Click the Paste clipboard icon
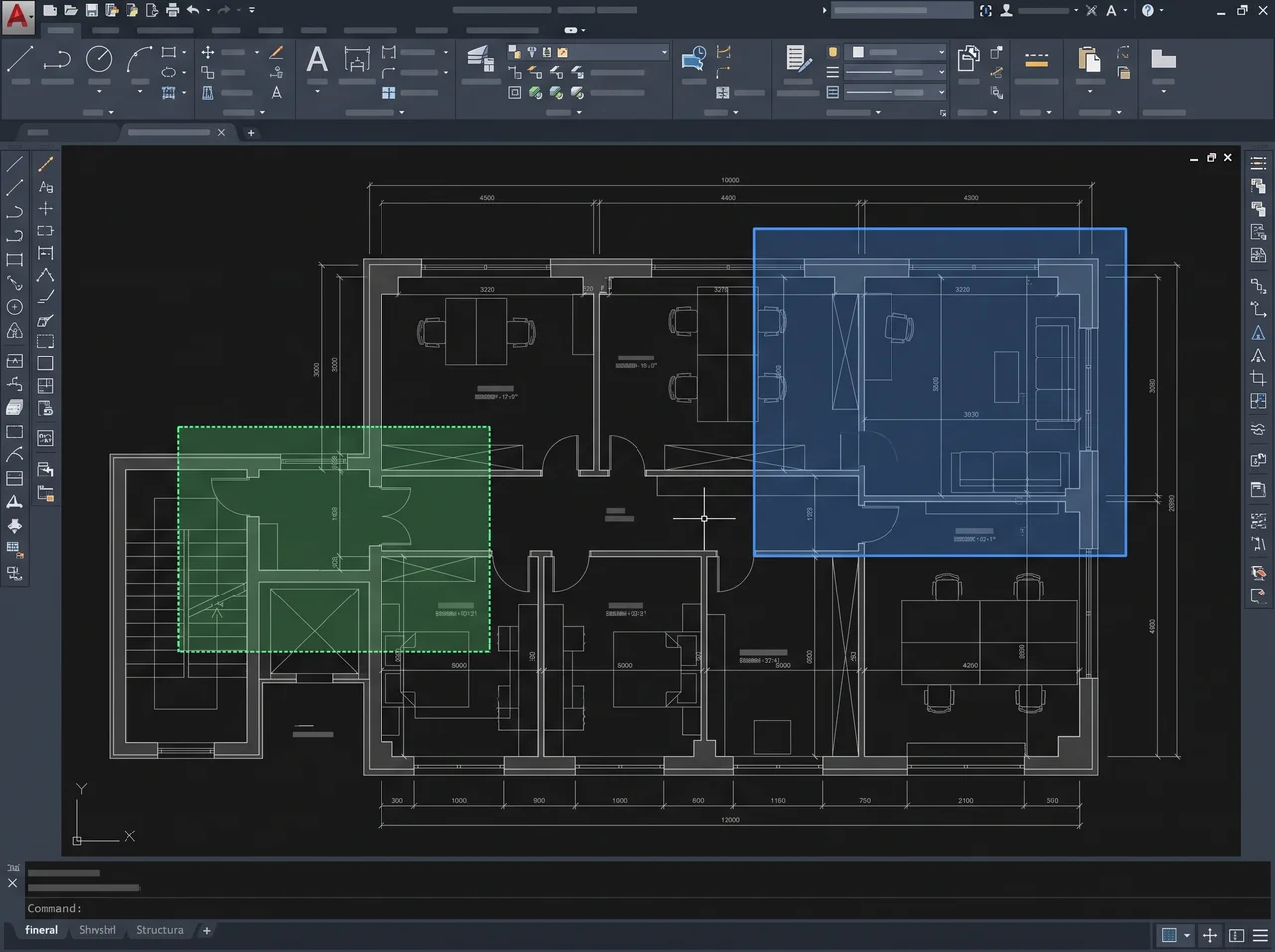The width and height of the screenshot is (1275, 952). click(1089, 59)
